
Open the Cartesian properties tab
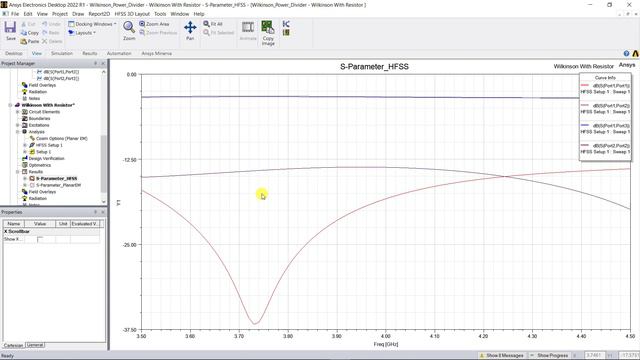tap(13, 345)
